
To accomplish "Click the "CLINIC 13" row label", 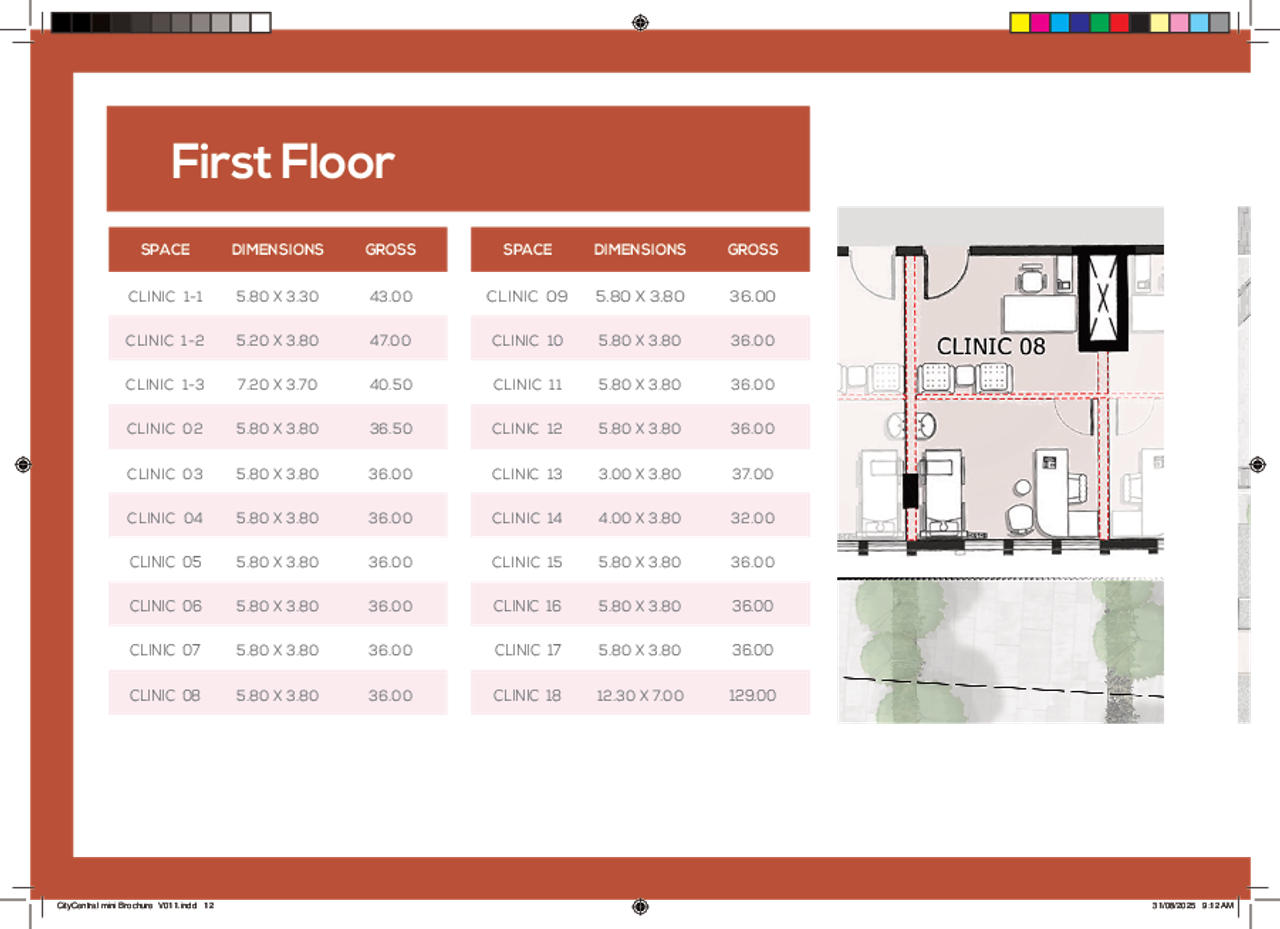I will coord(527,474).
